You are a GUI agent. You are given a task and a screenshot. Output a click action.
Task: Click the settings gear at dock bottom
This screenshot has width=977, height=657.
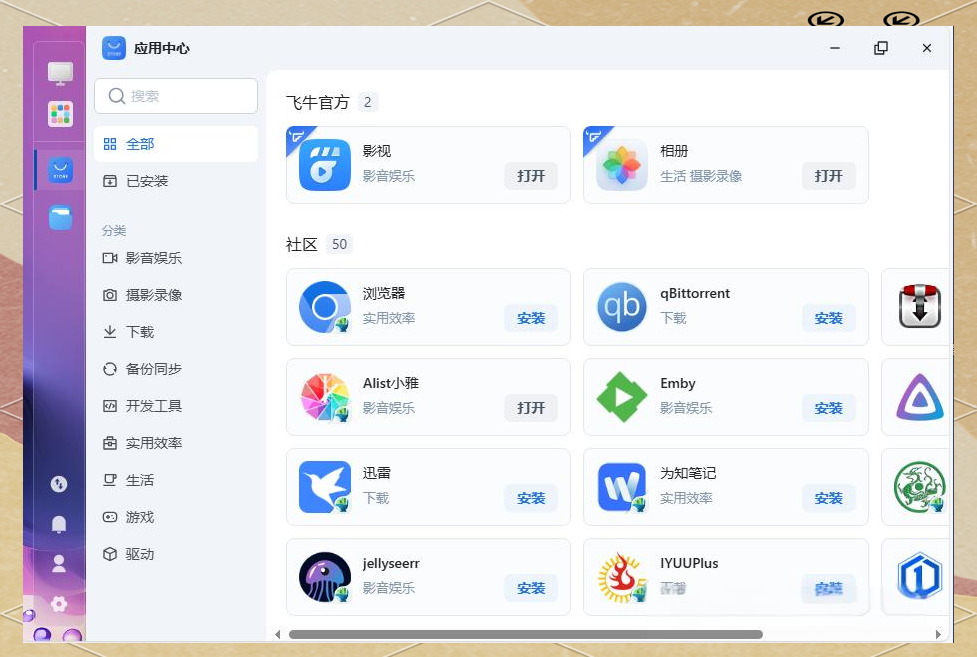pyautogui.click(x=58, y=604)
